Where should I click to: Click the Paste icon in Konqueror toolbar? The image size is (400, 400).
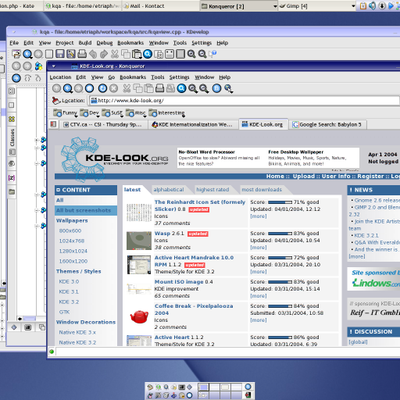(x=149, y=88)
